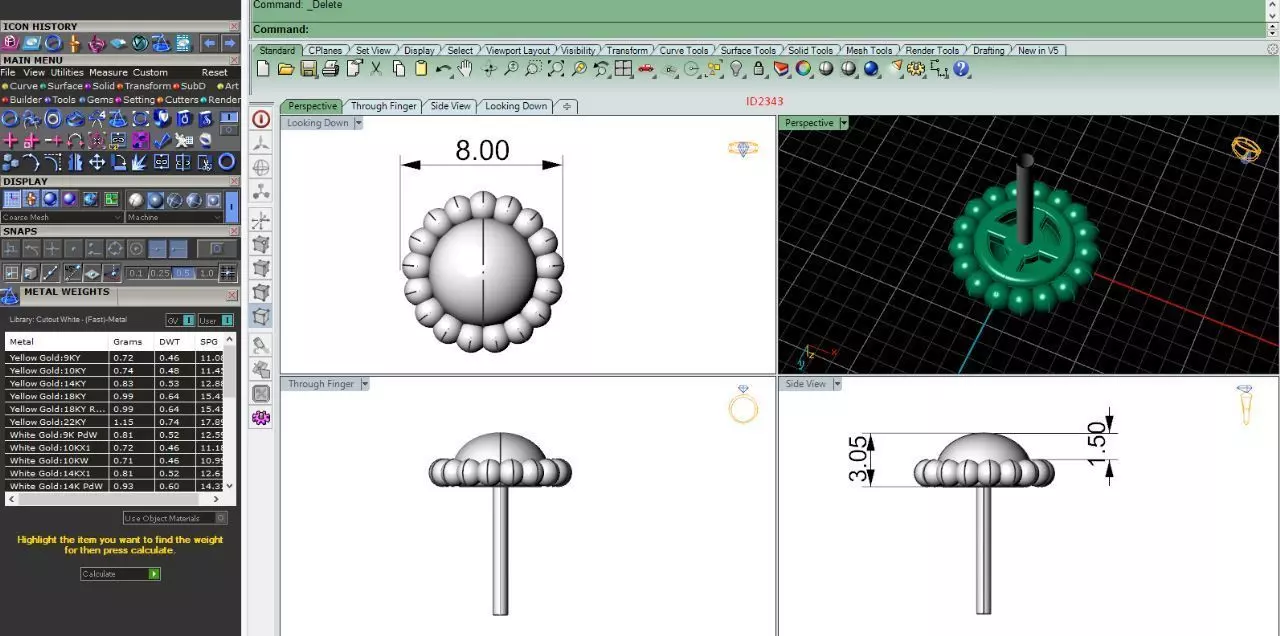This screenshot has width=1280, height=636.
Task: Click the Print icon in the Standard toolbar
Action: (x=331, y=69)
